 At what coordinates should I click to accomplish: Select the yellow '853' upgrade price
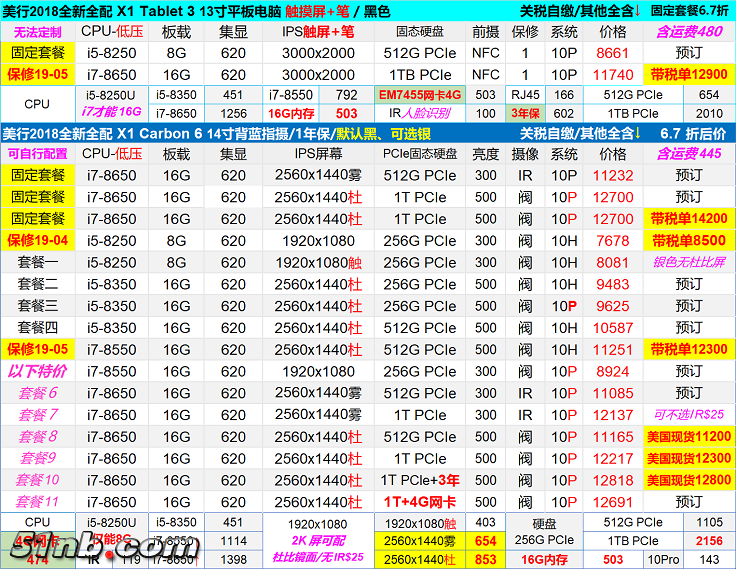(x=485, y=559)
